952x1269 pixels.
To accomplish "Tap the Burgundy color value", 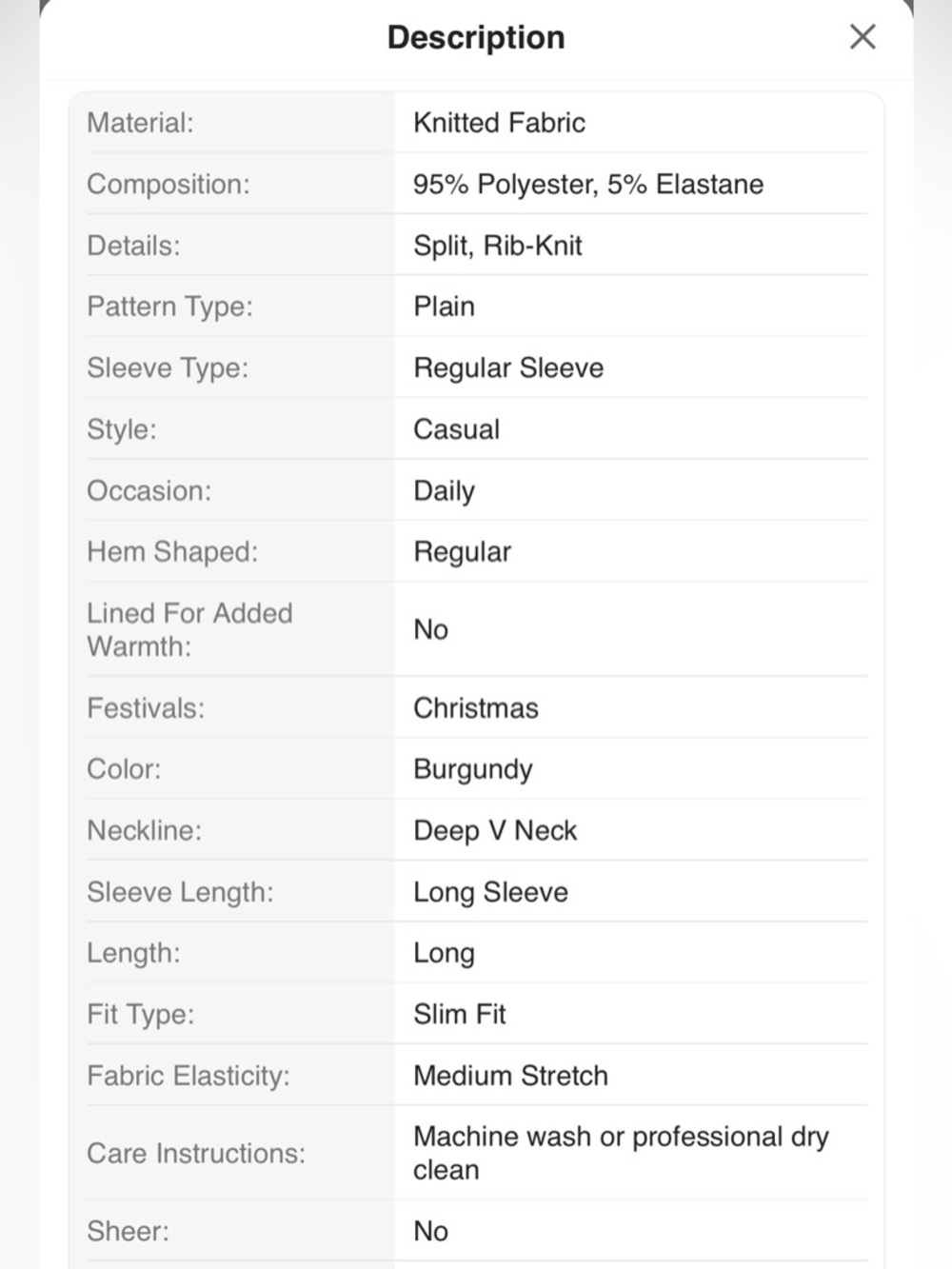I will click(x=472, y=769).
